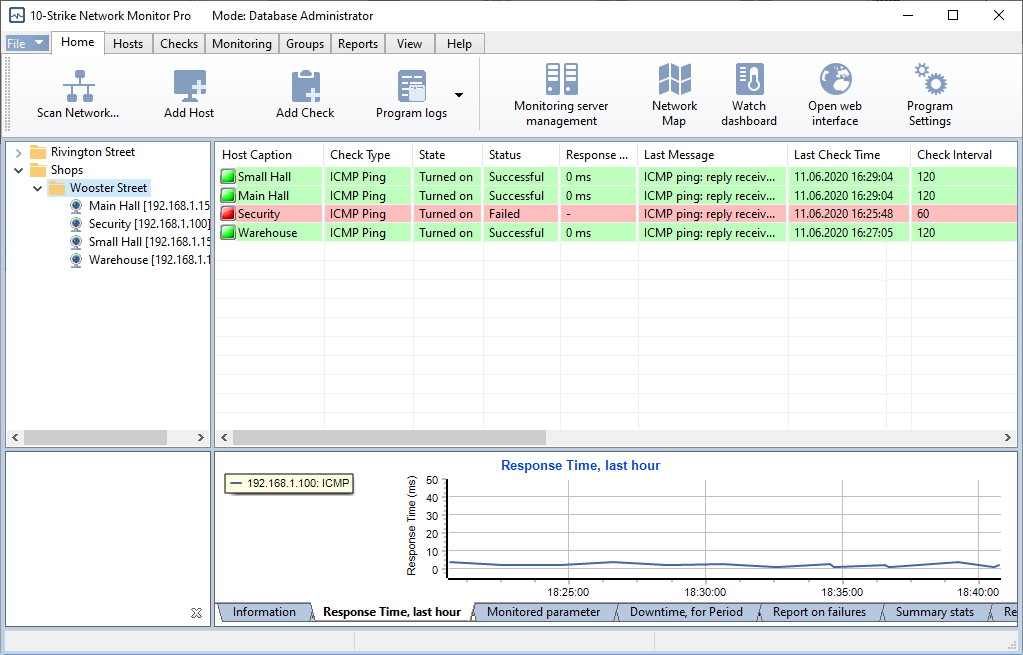This screenshot has height=655, width=1023.
Task: Open the View ribbon tab
Action: pos(409,44)
